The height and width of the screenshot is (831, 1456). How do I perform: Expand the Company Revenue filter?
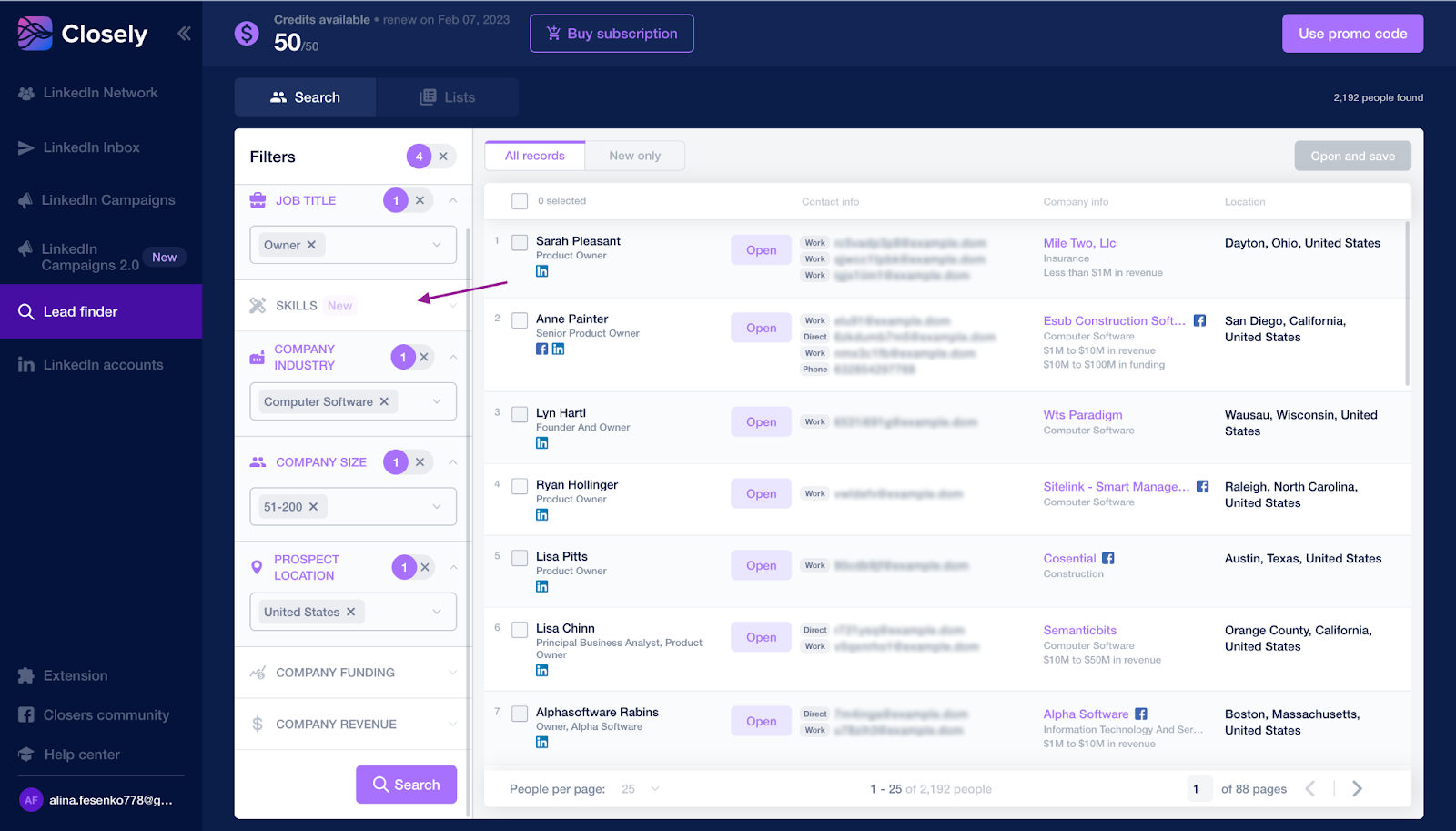pyautogui.click(x=353, y=725)
